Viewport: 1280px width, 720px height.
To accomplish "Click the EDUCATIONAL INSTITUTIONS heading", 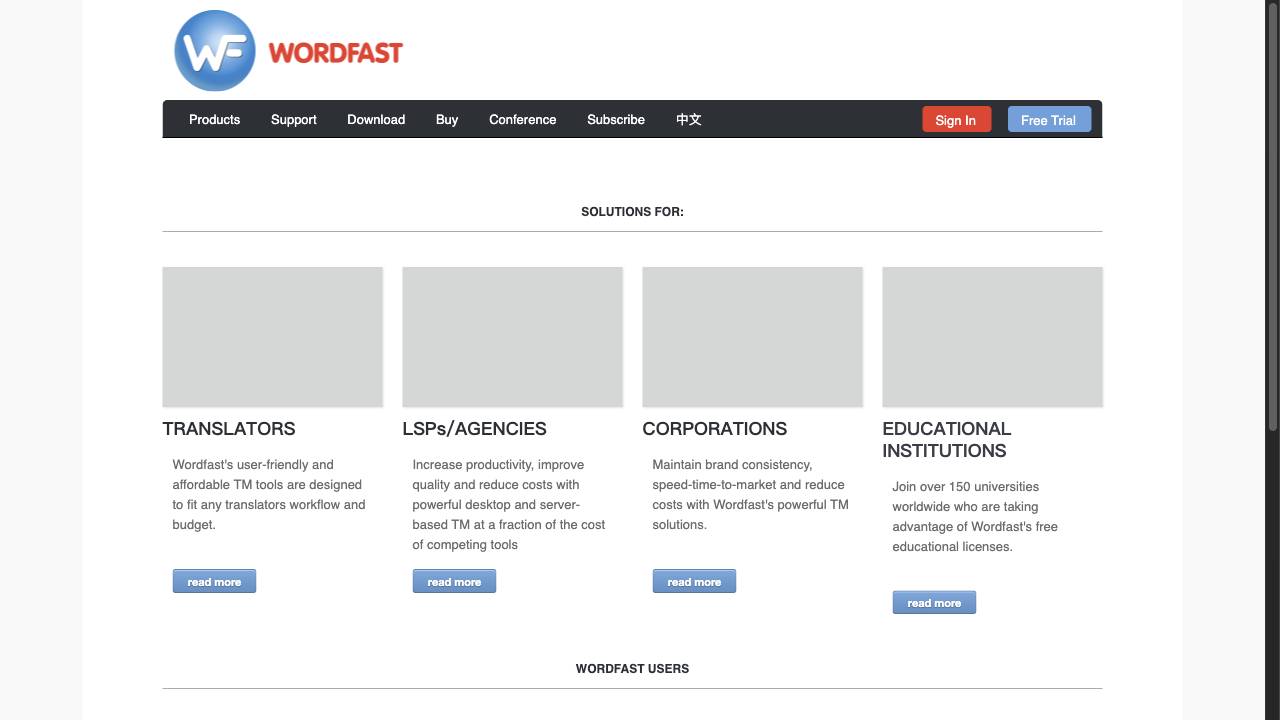I will click(x=946, y=440).
